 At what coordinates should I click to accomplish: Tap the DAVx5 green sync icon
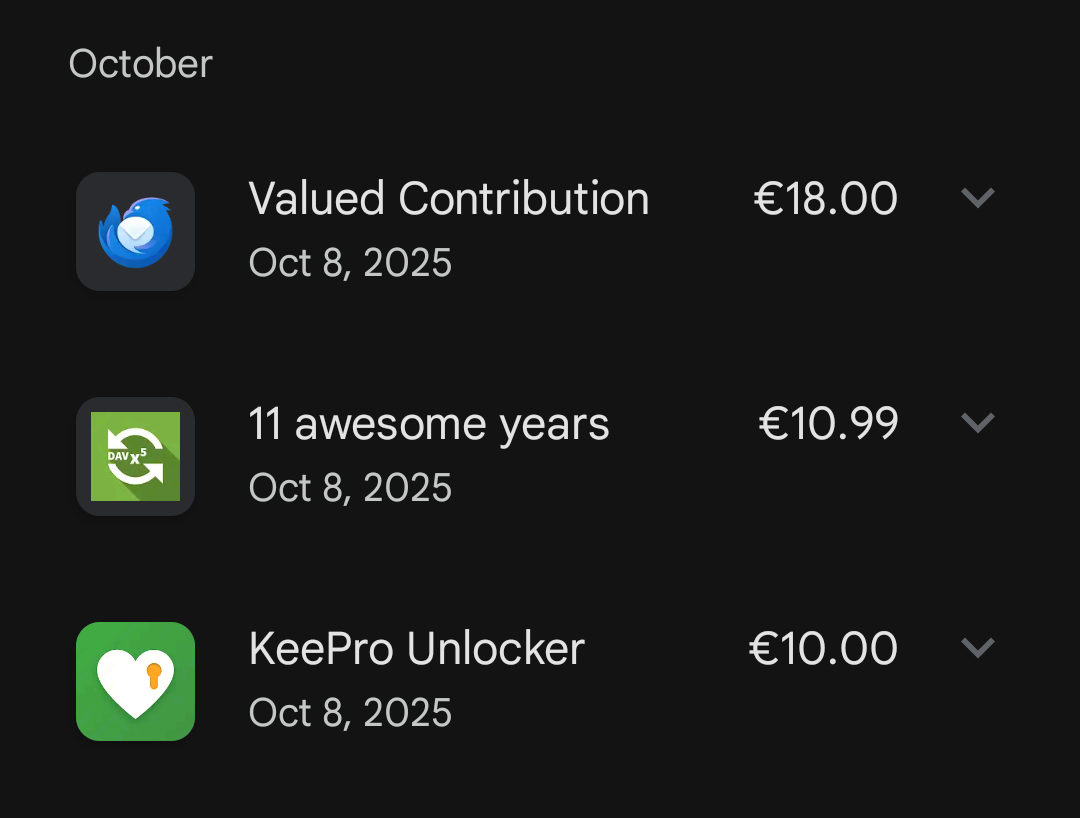tap(135, 456)
